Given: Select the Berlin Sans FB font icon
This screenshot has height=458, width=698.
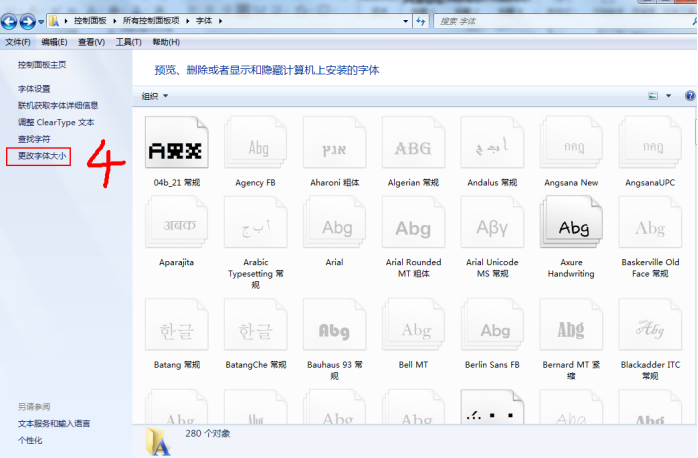Looking at the screenshot, I should (492, 324).
